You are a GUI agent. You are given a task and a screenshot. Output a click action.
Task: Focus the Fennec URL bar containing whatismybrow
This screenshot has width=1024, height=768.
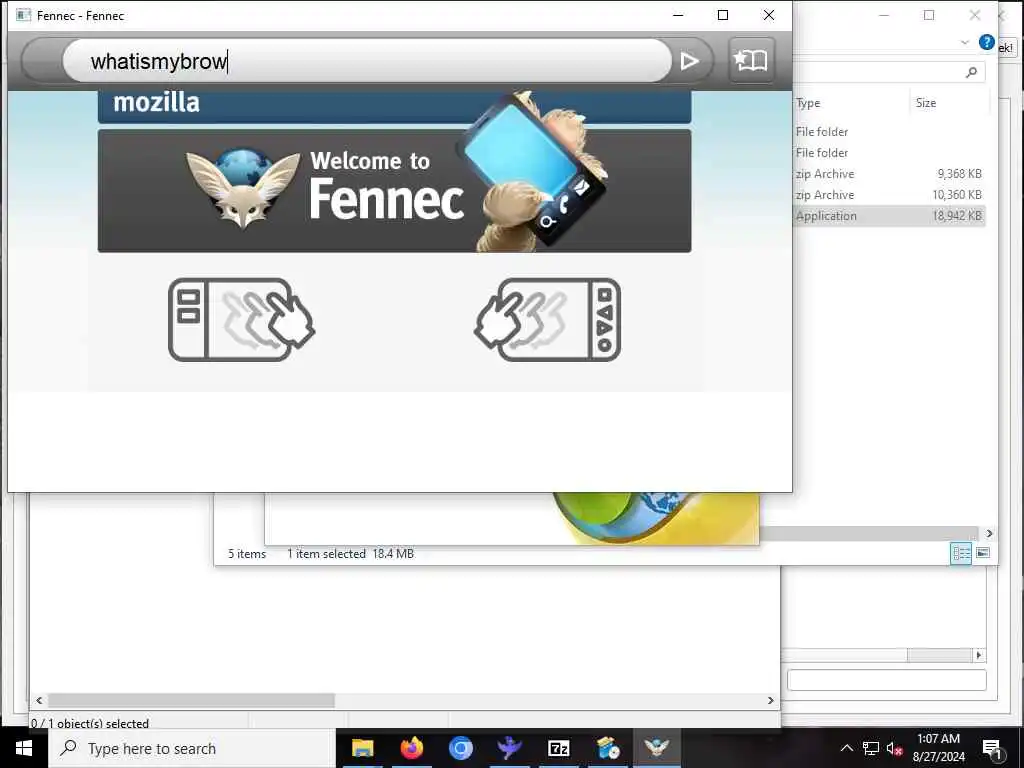367,61
